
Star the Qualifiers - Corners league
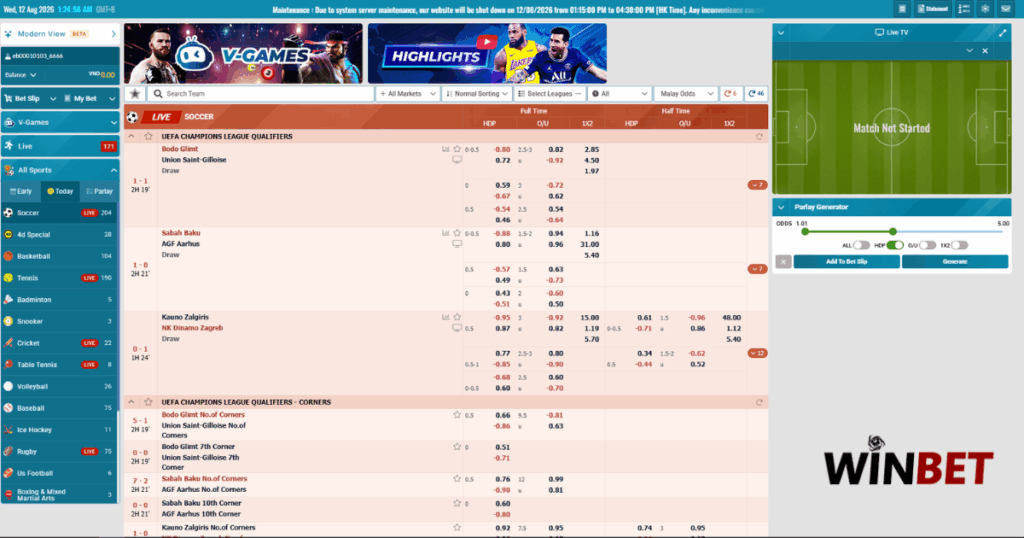pyautogui.click(x=148, y=402)
